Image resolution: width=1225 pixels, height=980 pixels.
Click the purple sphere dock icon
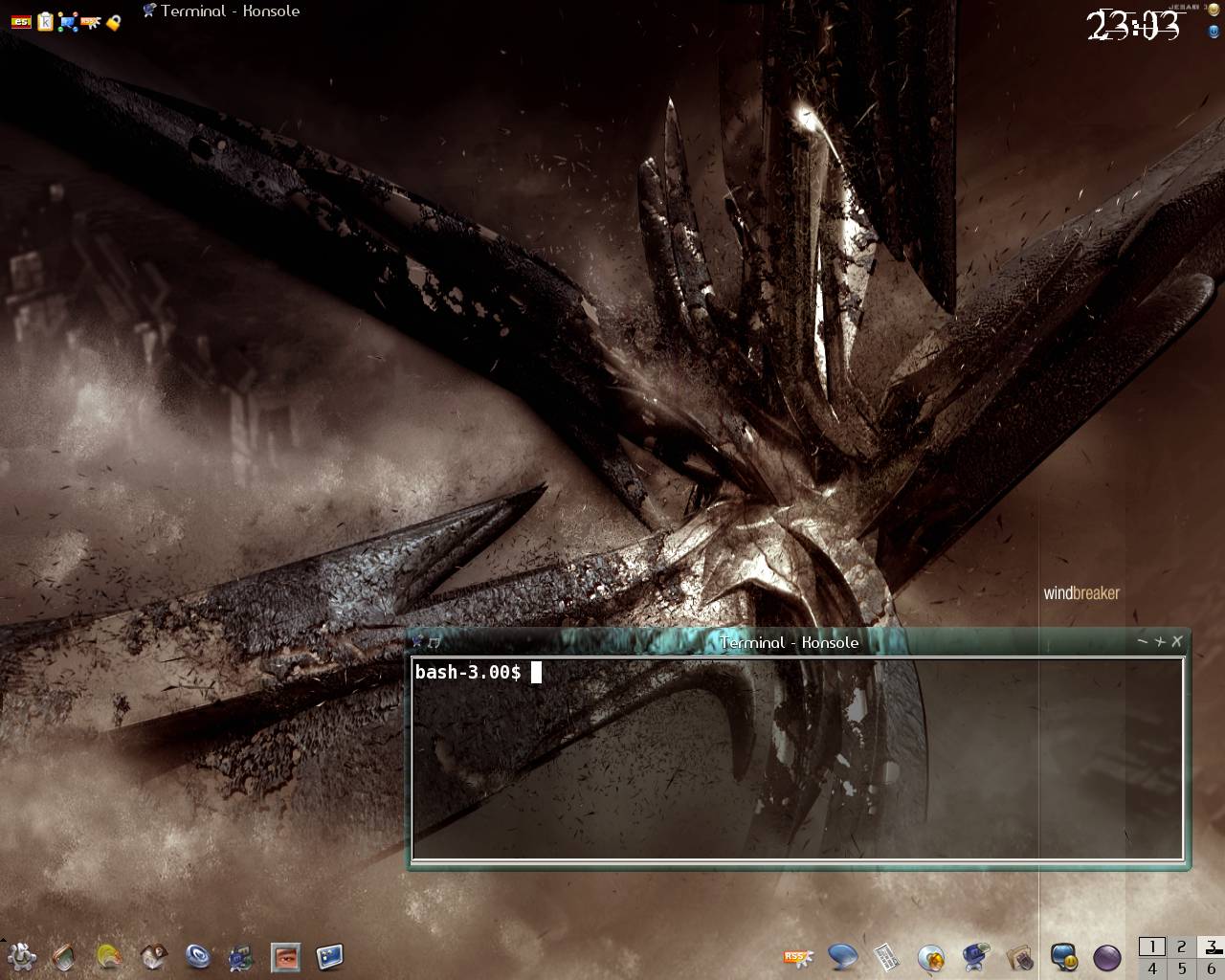[x=1107, y=957]
